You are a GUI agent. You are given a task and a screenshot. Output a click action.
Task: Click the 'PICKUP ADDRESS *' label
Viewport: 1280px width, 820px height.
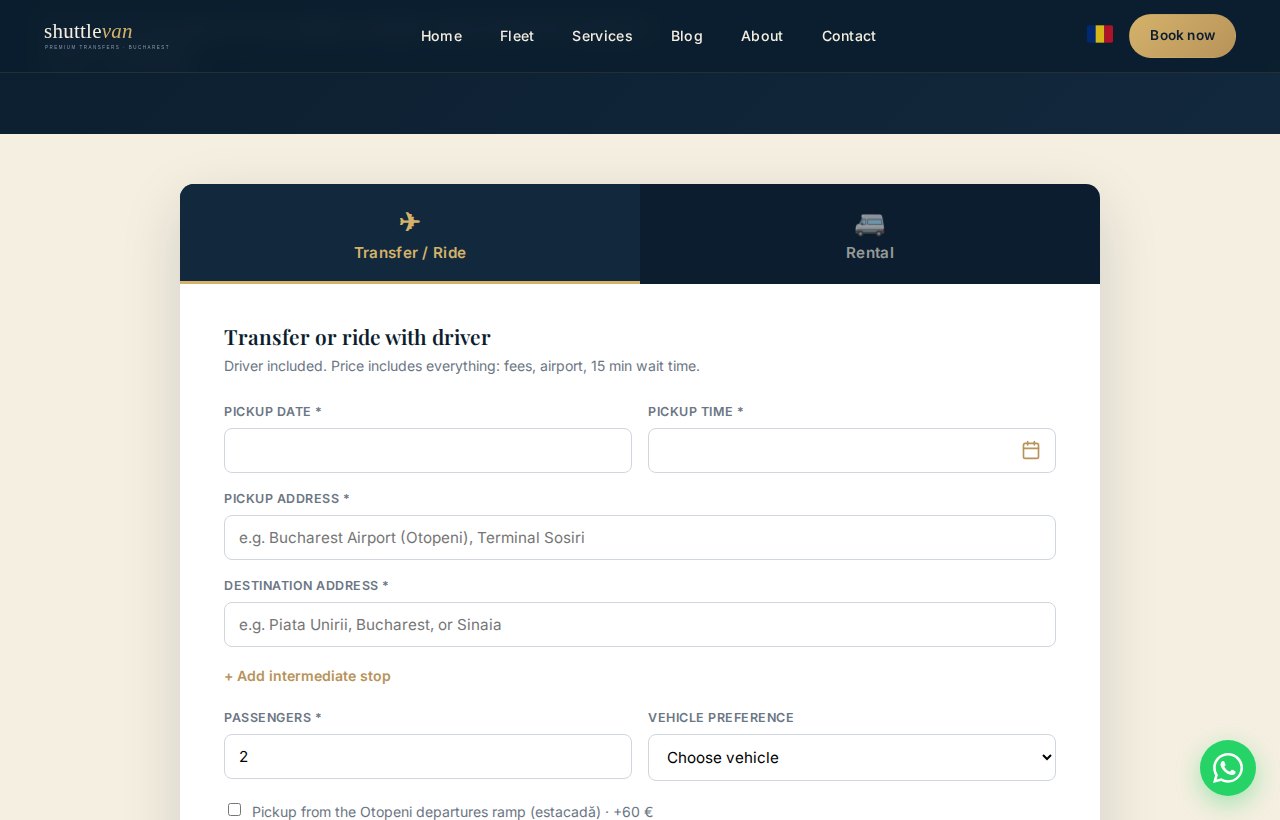pos(287,498)
